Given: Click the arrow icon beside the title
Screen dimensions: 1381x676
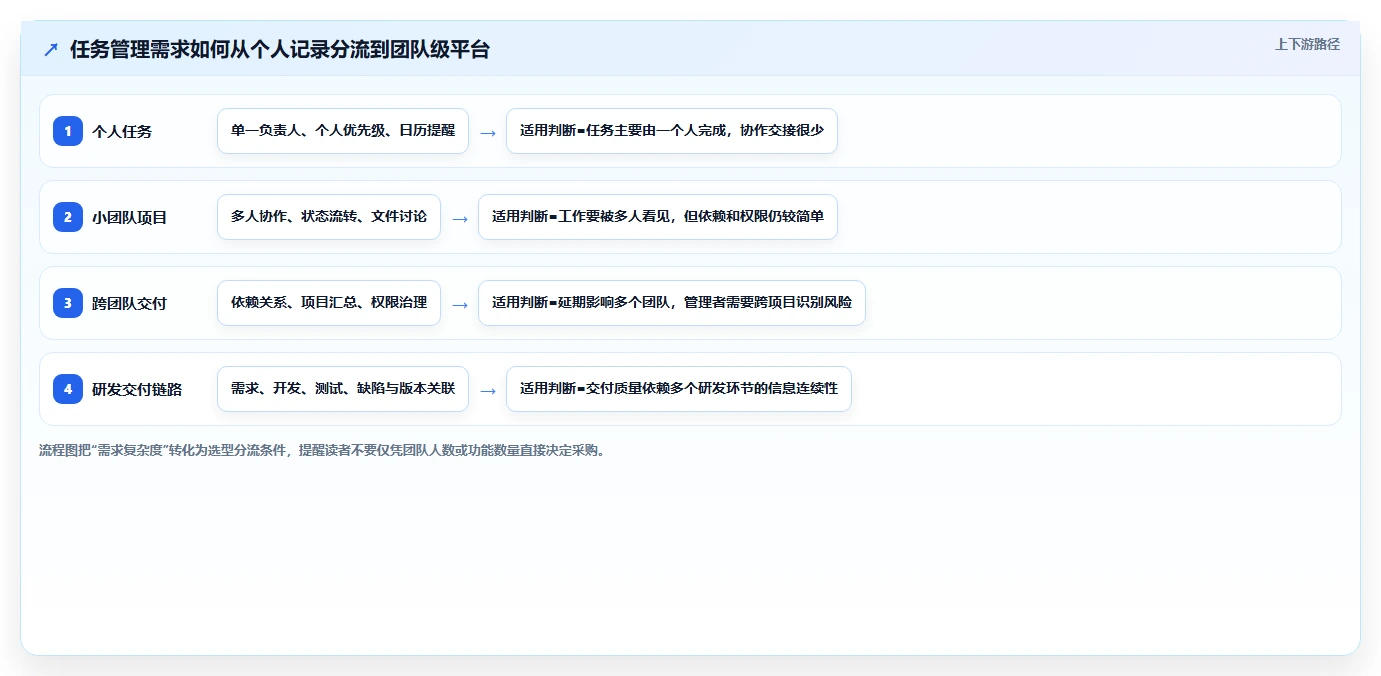Looking at the screenshot, I should 51,49.
